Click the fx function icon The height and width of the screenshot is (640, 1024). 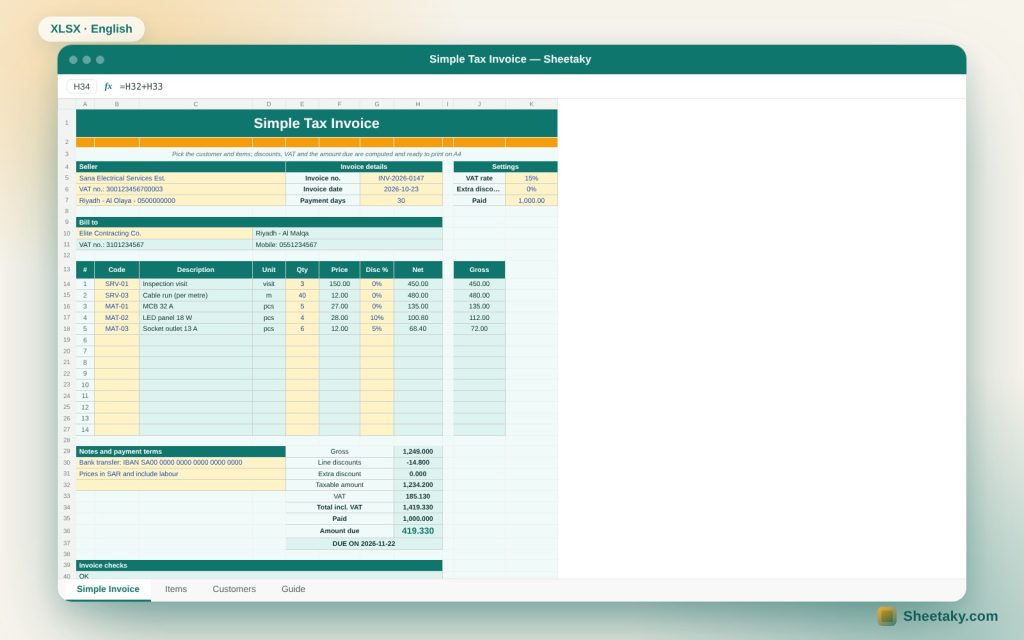click(108, 86)
